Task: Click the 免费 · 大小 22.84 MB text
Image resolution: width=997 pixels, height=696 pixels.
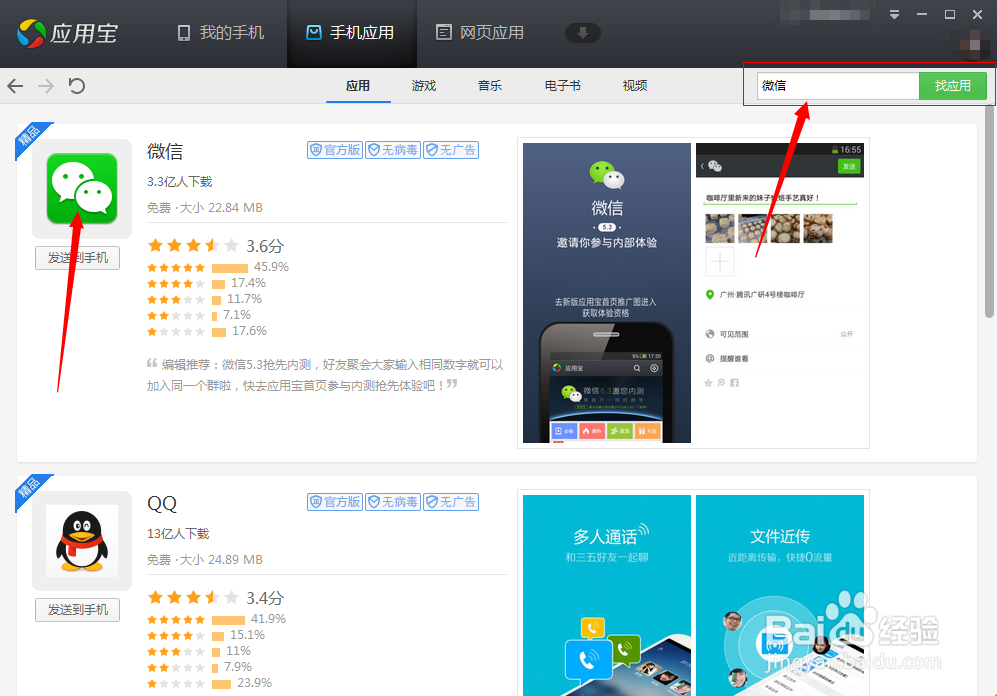Action: tap(205, 208)
